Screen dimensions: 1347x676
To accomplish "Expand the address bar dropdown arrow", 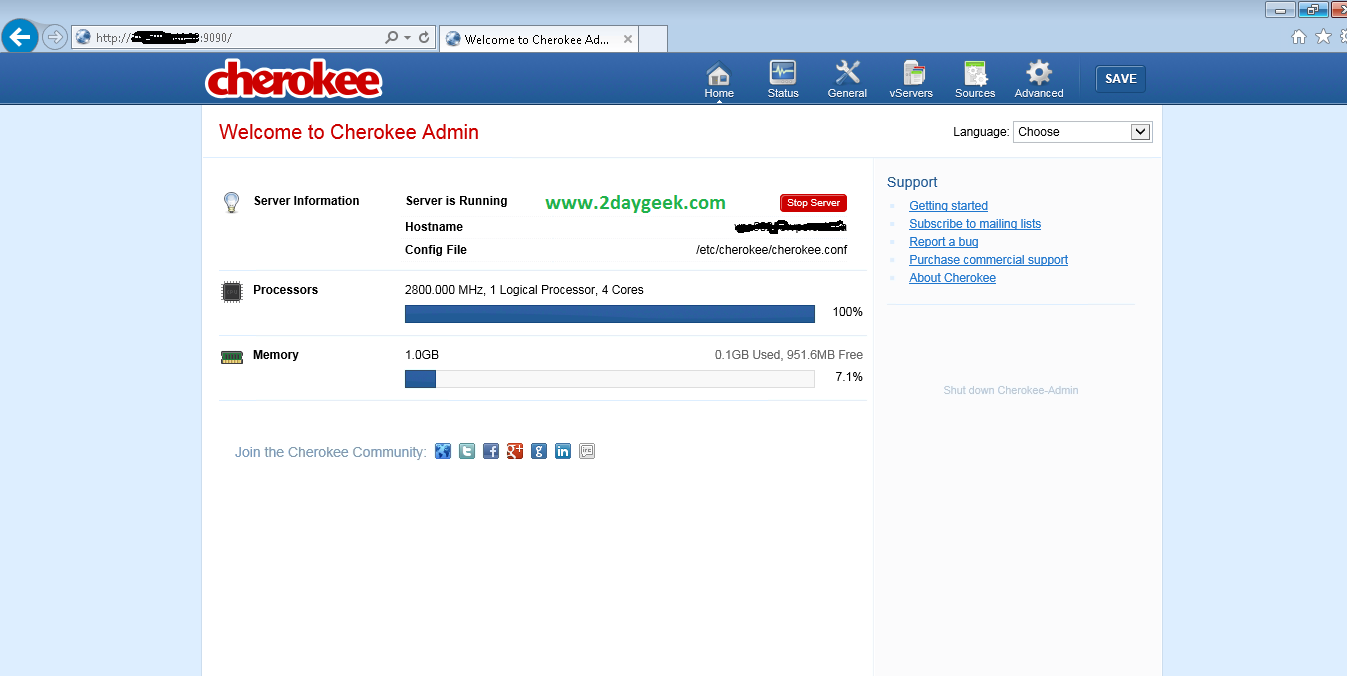I will pos(408,37).
